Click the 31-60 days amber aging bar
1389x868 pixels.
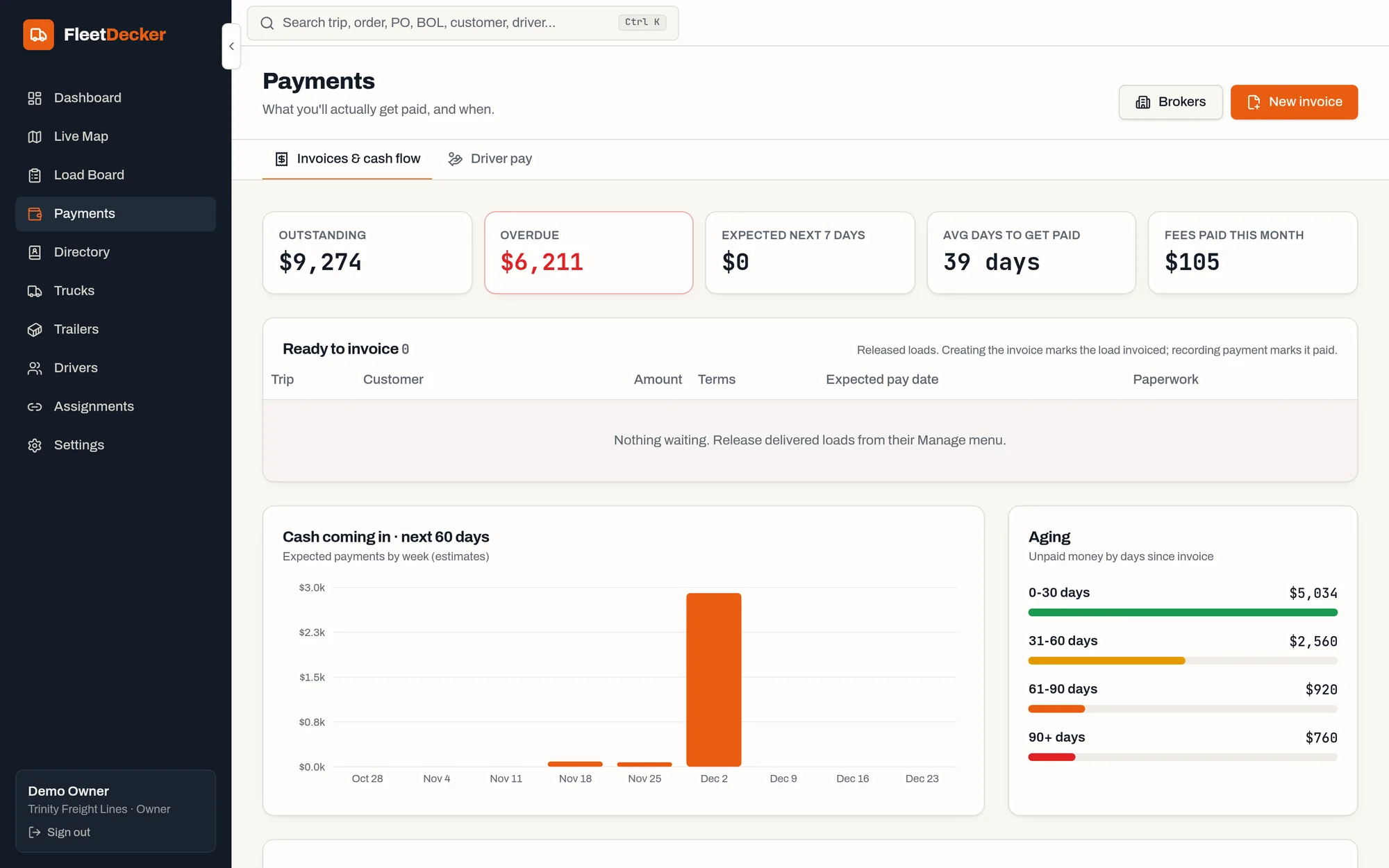point(1106,661)
